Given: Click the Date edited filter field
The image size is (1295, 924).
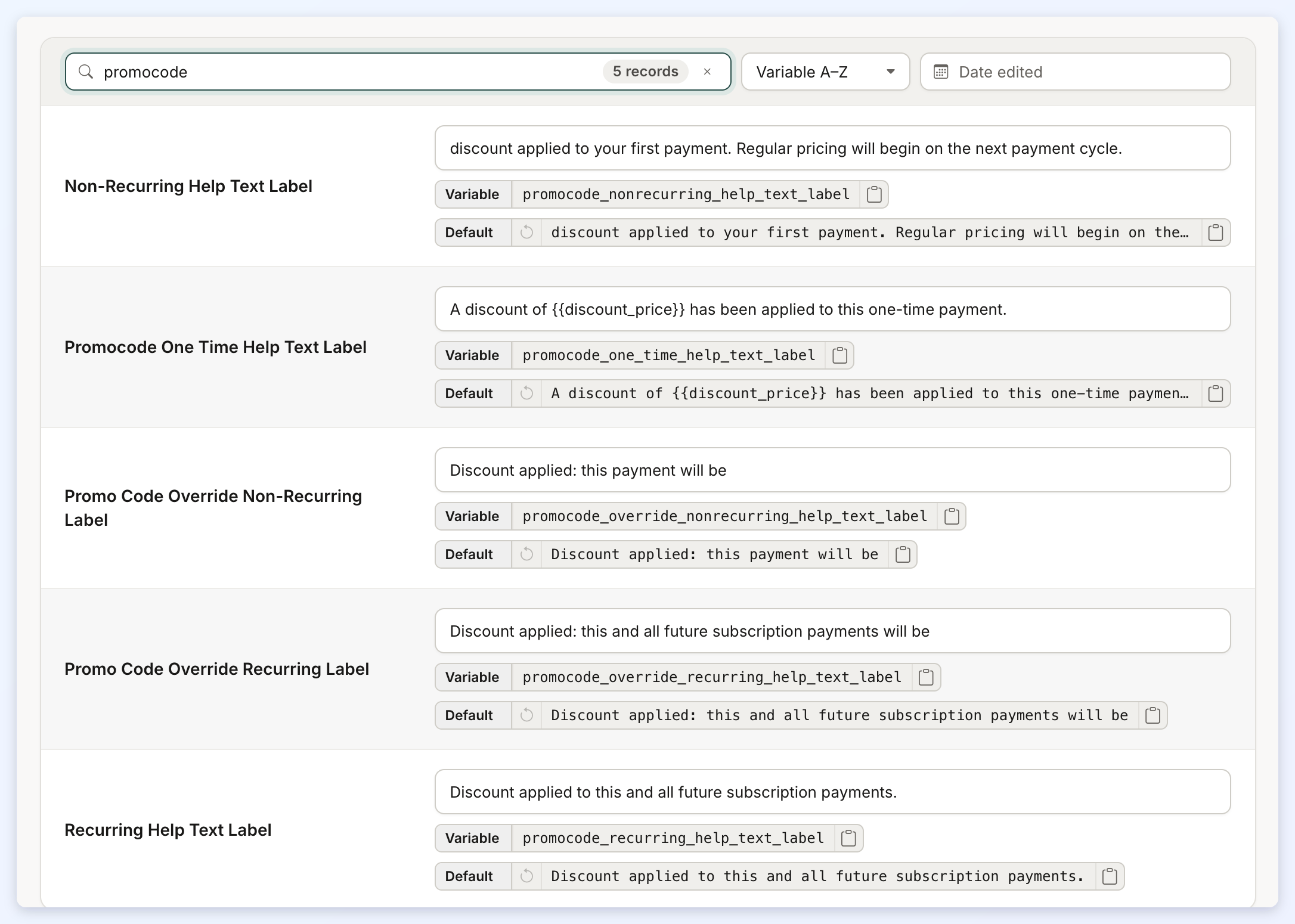Looking at the screenshot, I should pyautogui.click(x=1075, y=72).
